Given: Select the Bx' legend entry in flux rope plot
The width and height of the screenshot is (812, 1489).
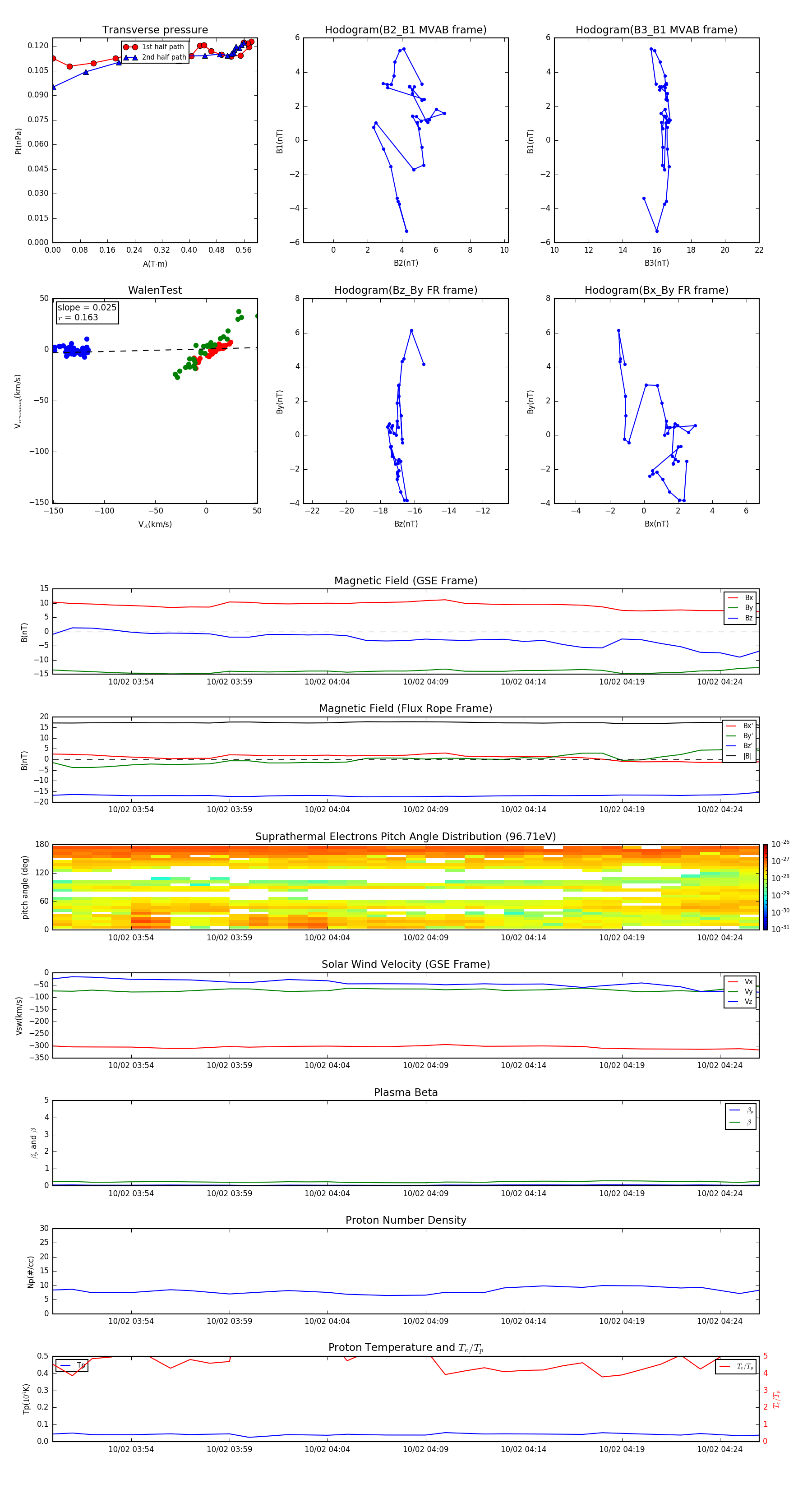Looking at the screenshot, I should 740,726.
